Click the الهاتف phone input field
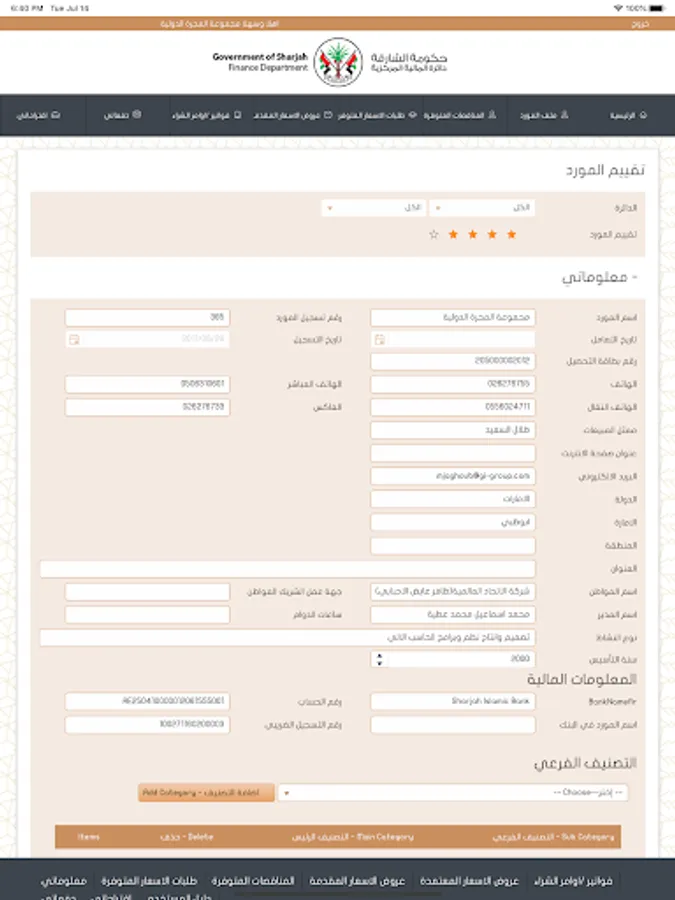The height and width of the screenshot is (900, 675). coord(453,384)
